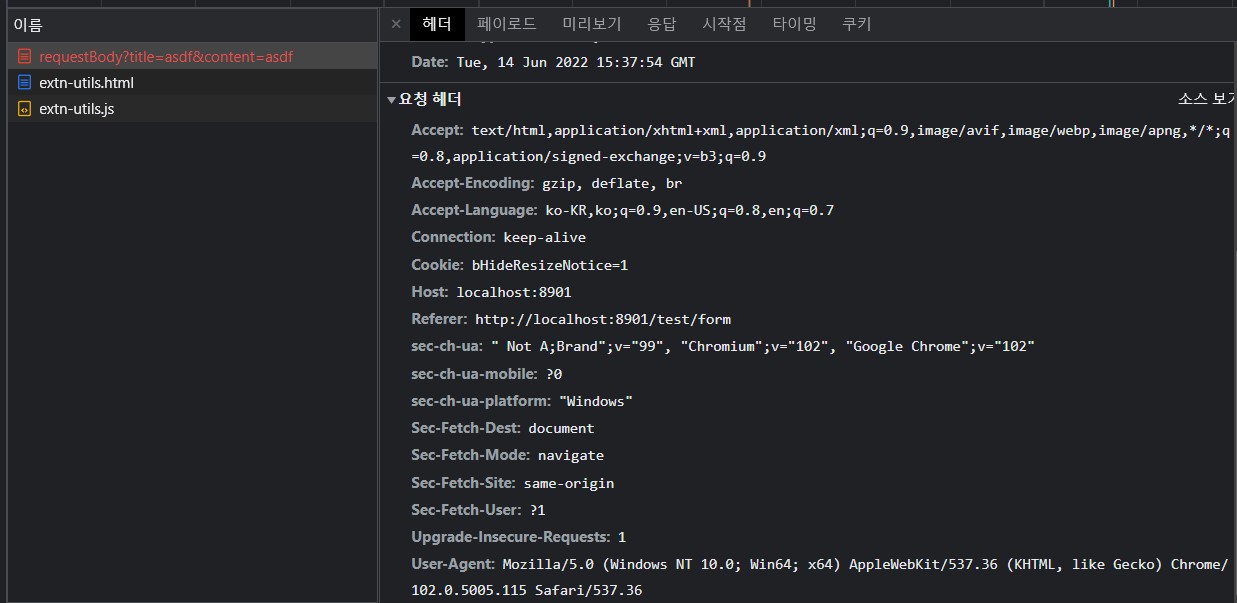Open the 페이로드 tab

coord(506,24)
